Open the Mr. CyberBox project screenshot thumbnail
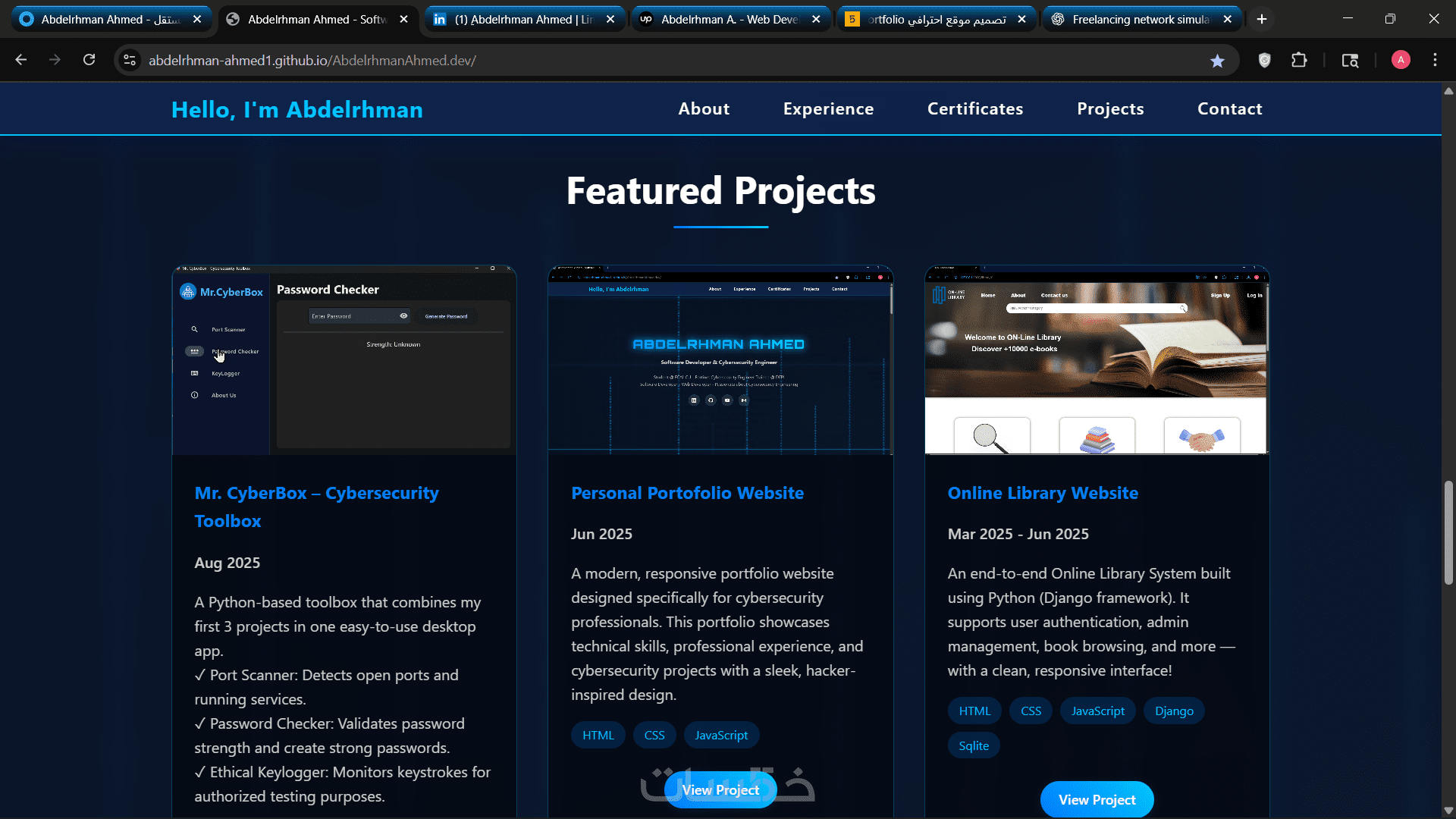The width and height of the screenshot is (1456, 819). point(344,360)
